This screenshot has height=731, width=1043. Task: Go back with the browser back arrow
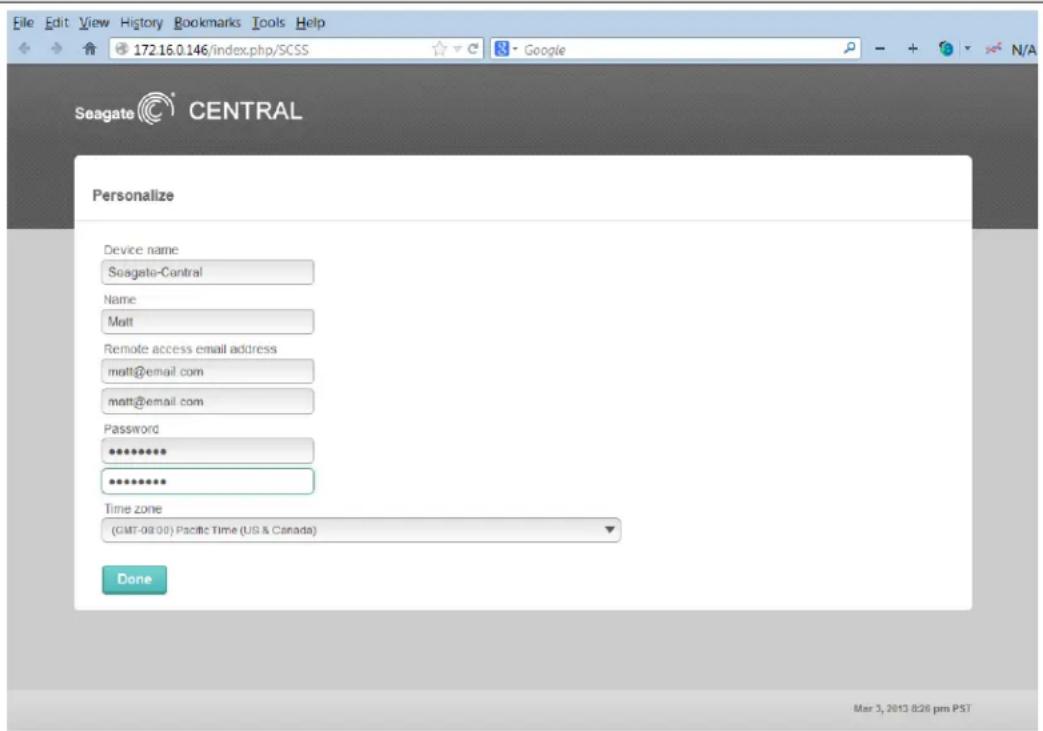25,49
